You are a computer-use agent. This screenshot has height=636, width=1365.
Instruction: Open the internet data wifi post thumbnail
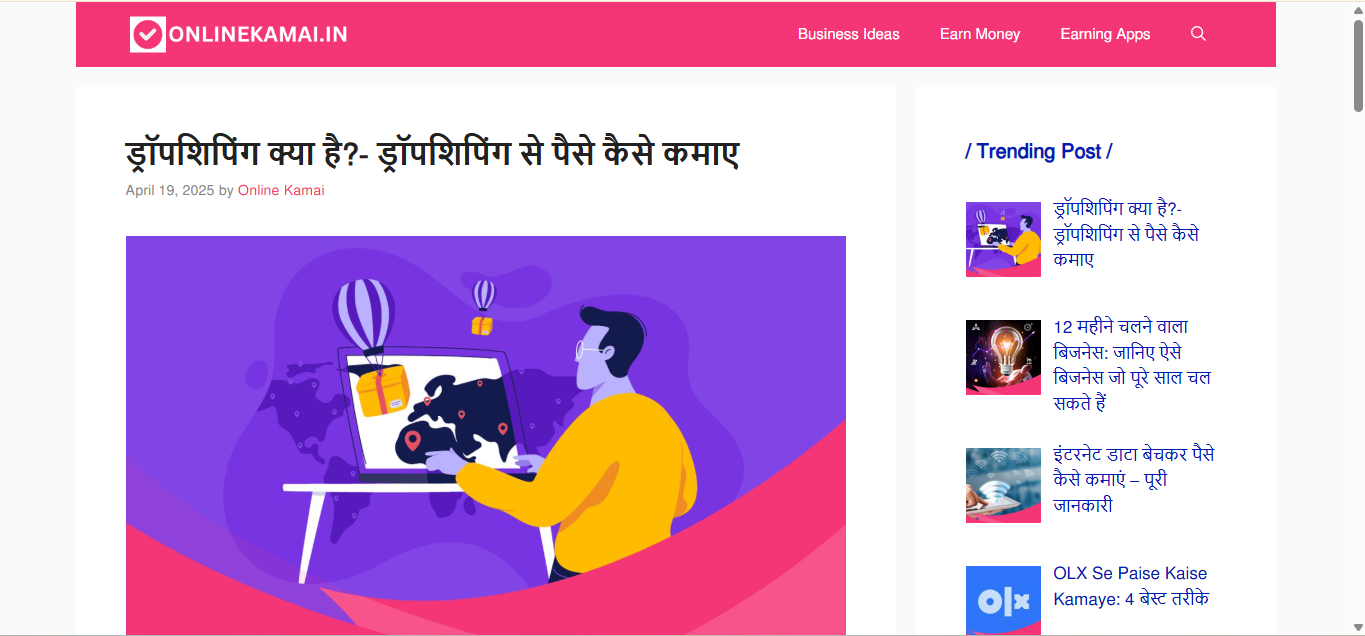[1003, 485]
